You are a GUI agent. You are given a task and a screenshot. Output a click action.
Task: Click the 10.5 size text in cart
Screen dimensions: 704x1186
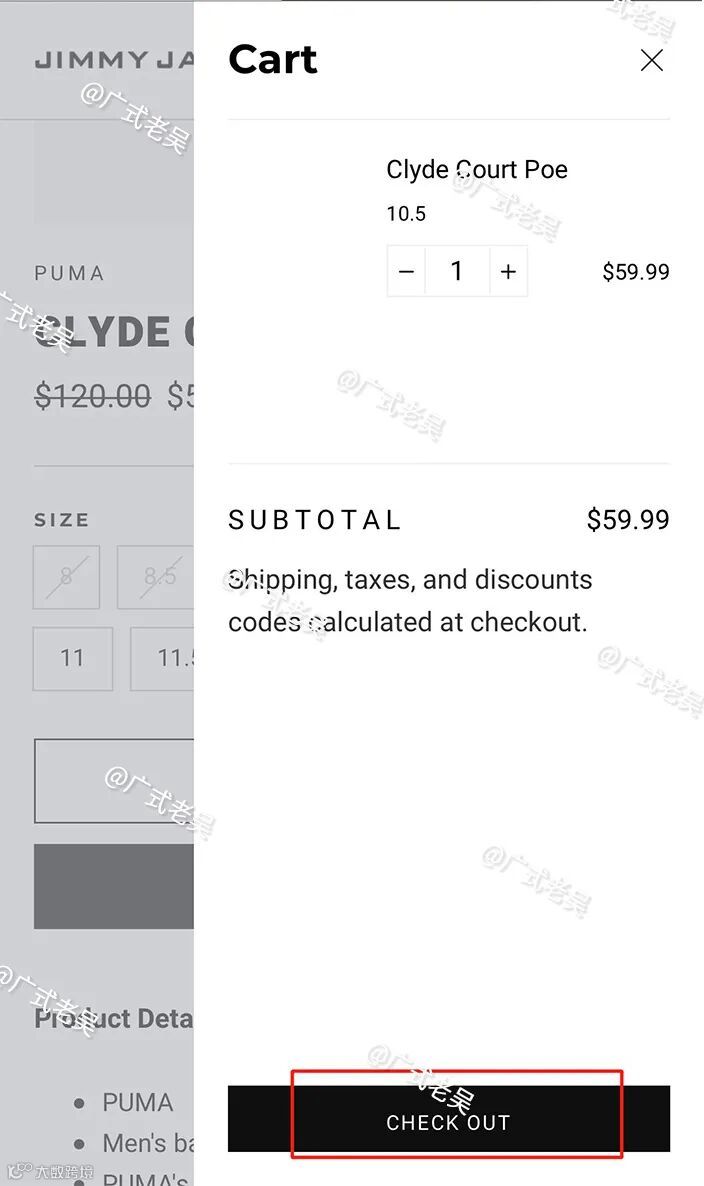[x=406, y=214]
